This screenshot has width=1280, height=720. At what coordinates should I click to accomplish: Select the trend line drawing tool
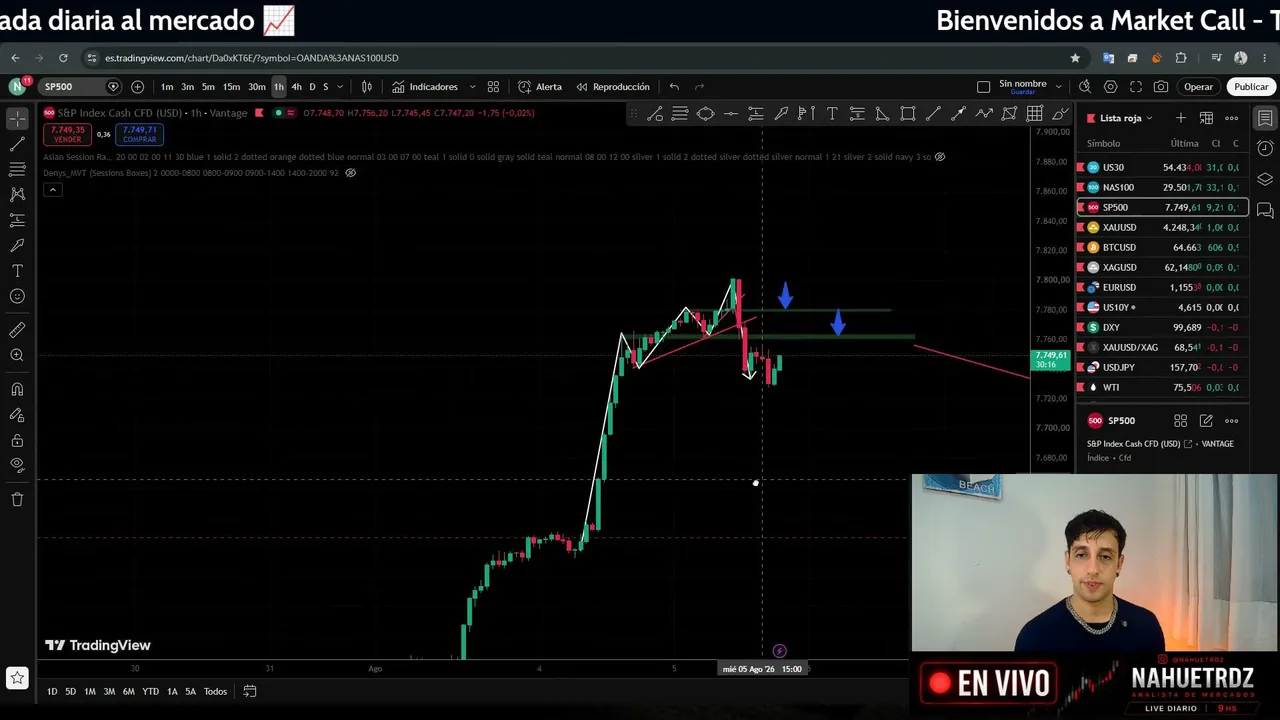coord(17,144)
